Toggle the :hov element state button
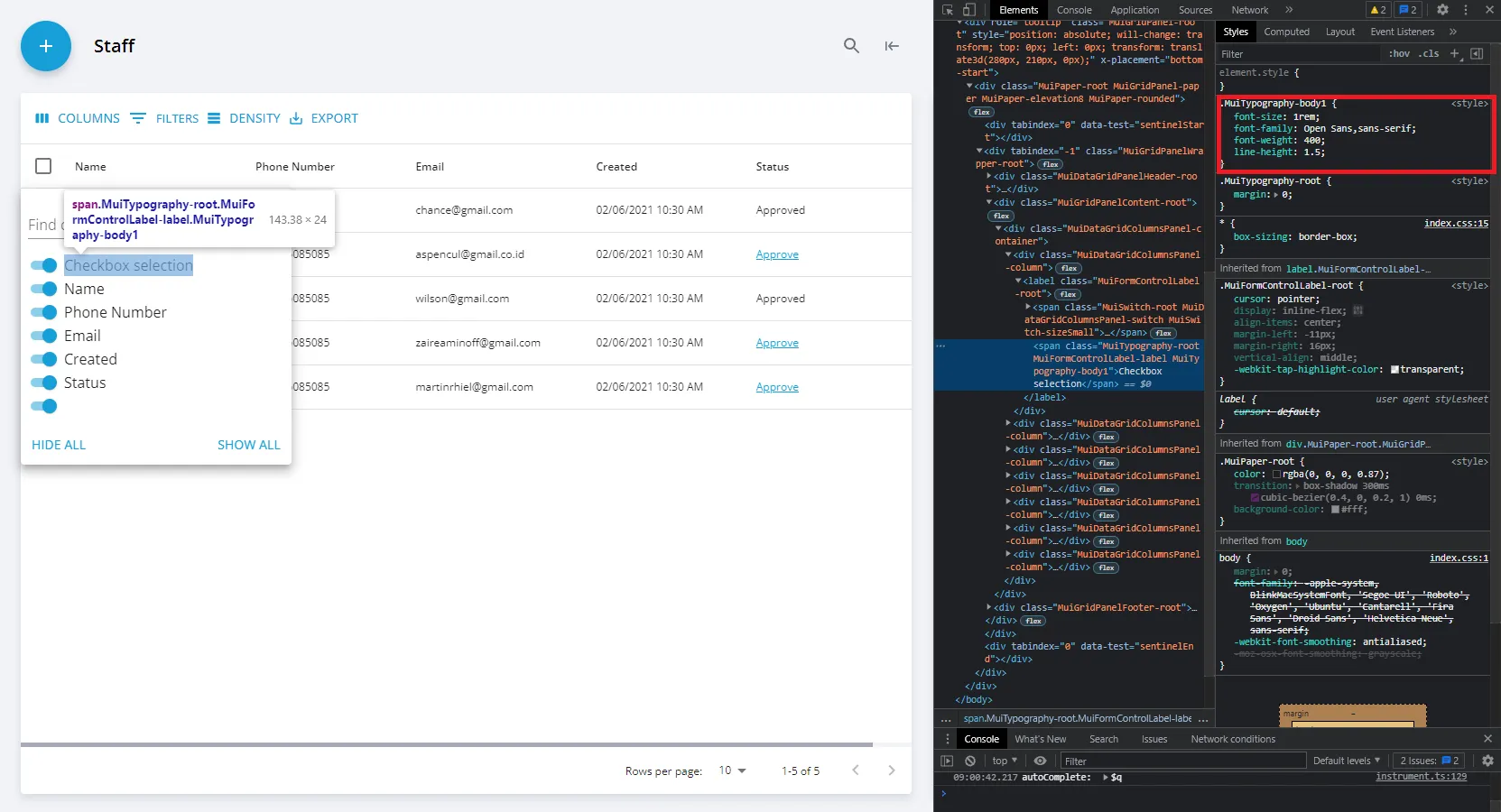The height and width of the screenshot is (812, 1501). (x=1399, y=54)
